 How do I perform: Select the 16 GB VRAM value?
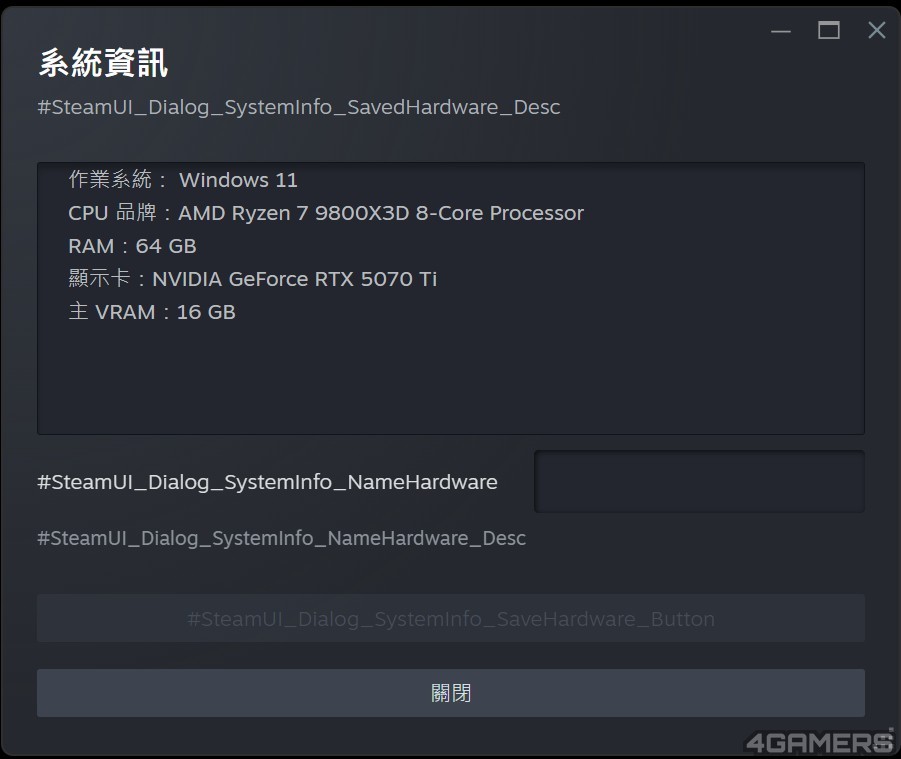(x=206, y=312)
